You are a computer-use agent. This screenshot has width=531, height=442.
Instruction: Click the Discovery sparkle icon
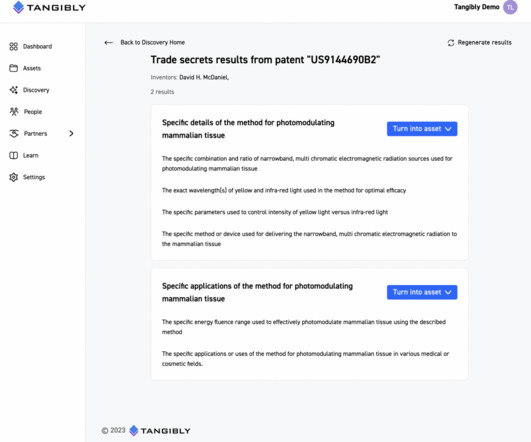pyautogui.click(x=14, y=90)
